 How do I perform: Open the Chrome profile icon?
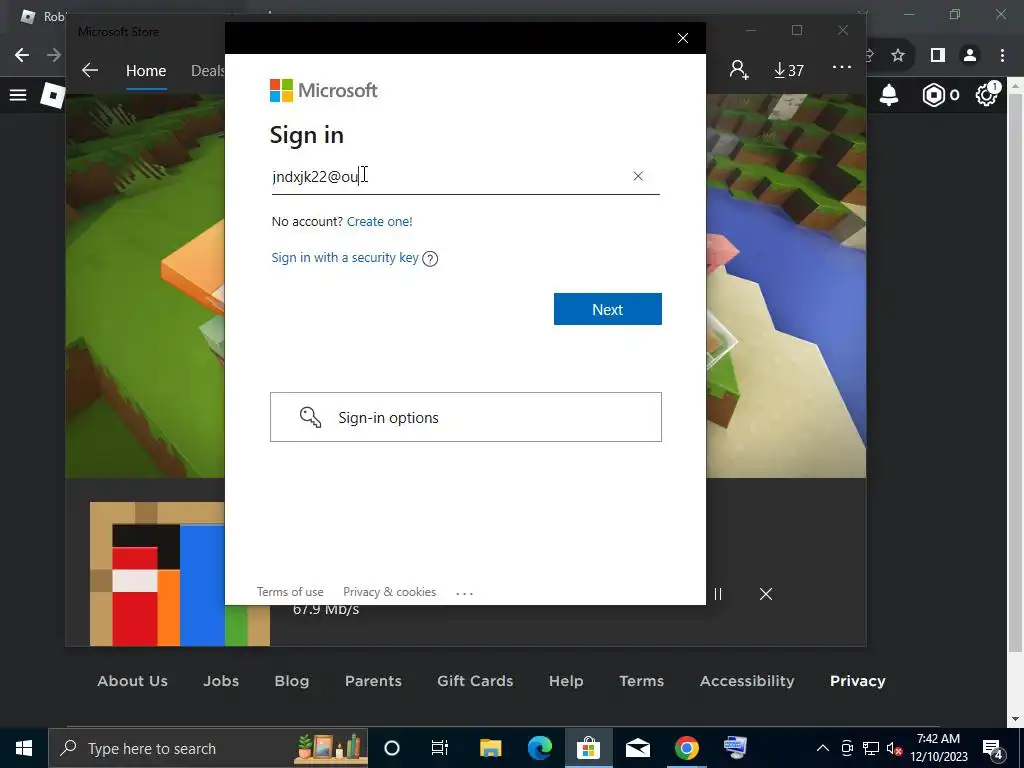pyautogui.click(x=970, y=56)
